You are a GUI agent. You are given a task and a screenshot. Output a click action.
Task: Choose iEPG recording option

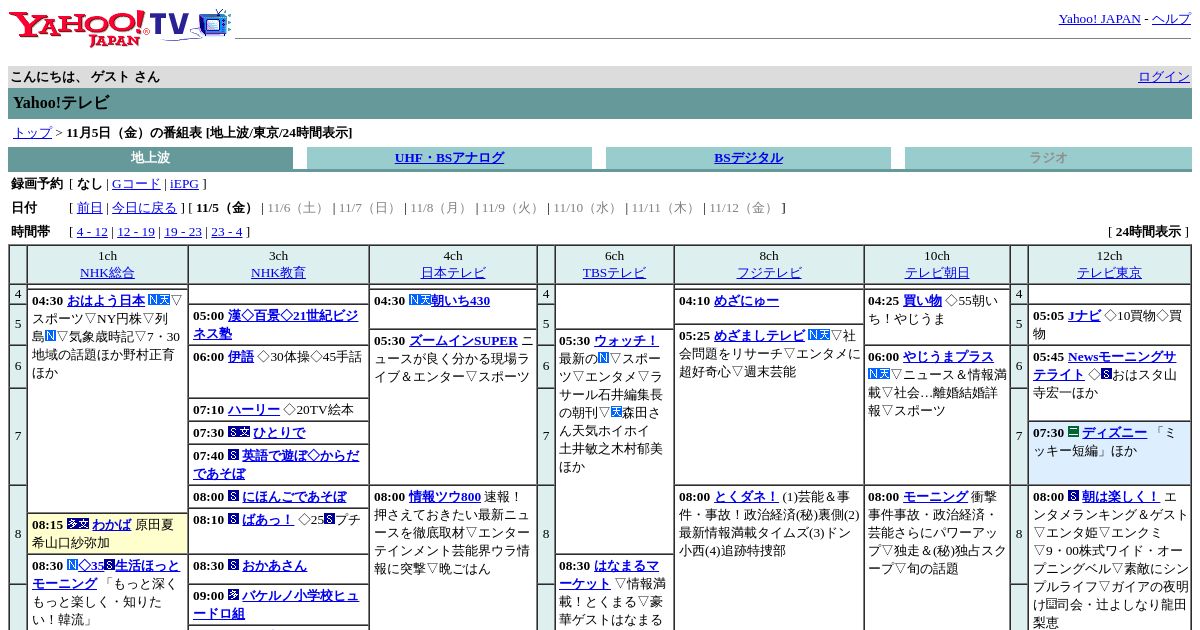click(184, 184)
